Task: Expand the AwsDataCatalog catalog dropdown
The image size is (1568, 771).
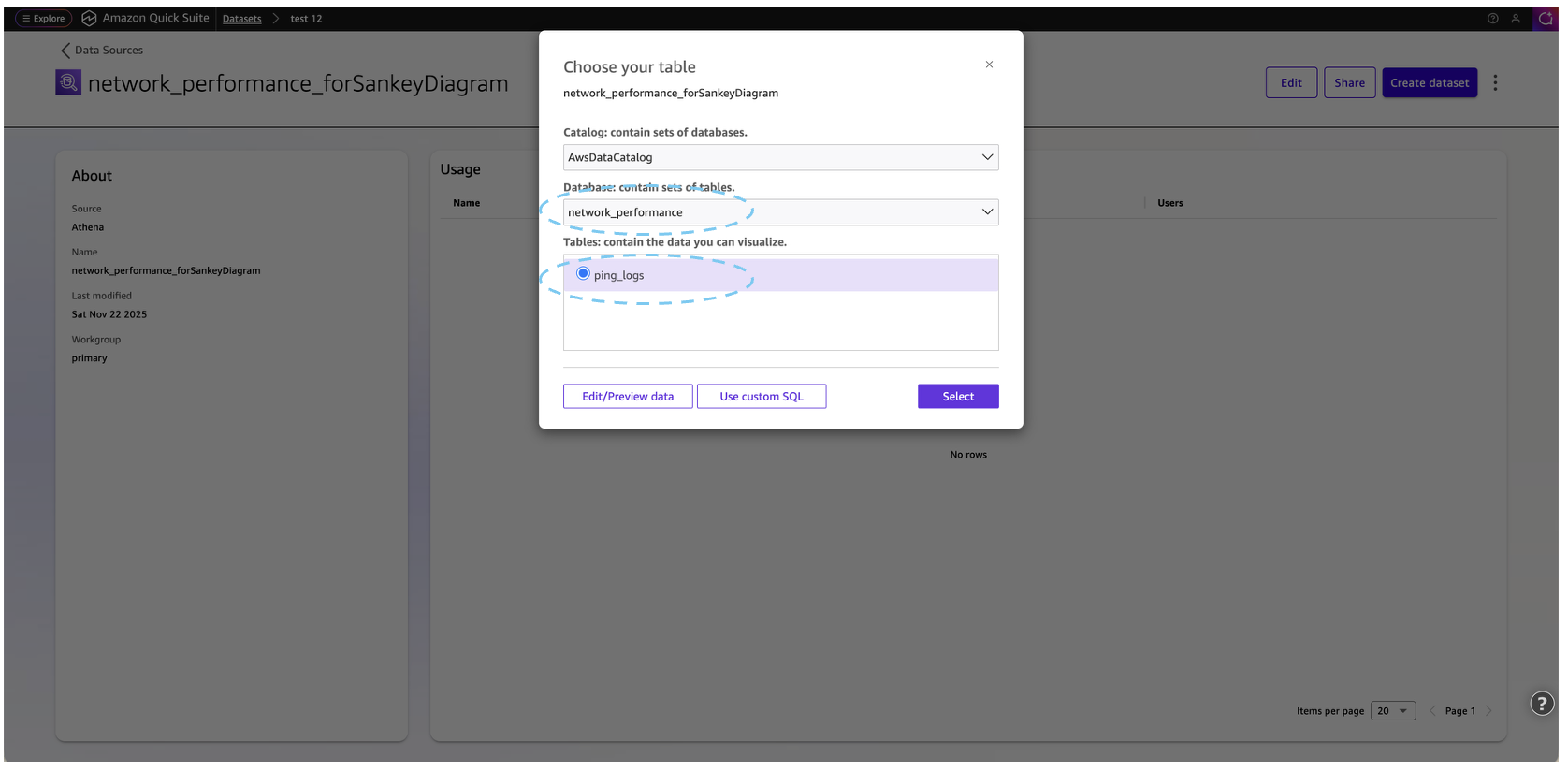Action: click(x=780, y=157)
